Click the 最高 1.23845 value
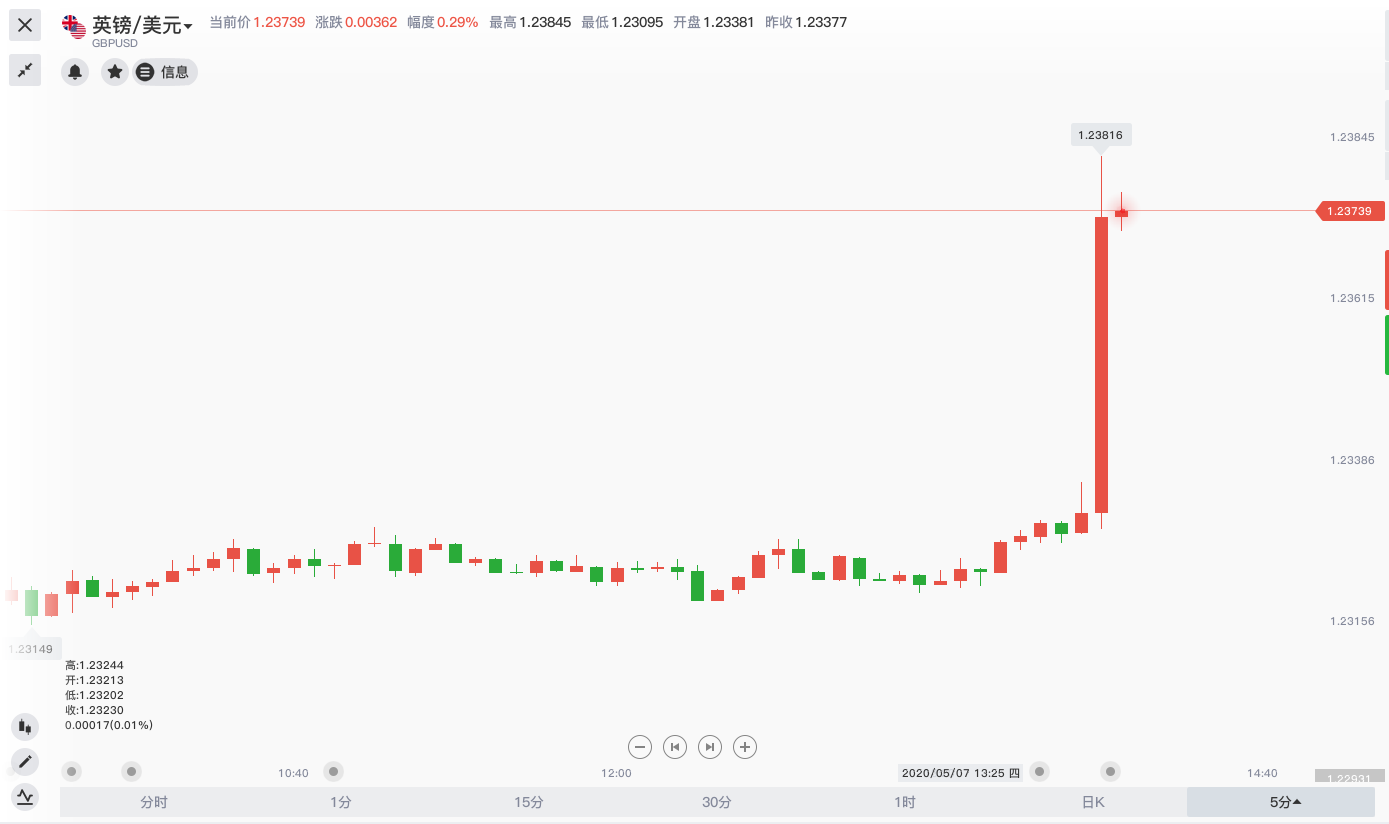This screenshot has width=1389, height=824. pyautogui.click(x=545, y=22)
